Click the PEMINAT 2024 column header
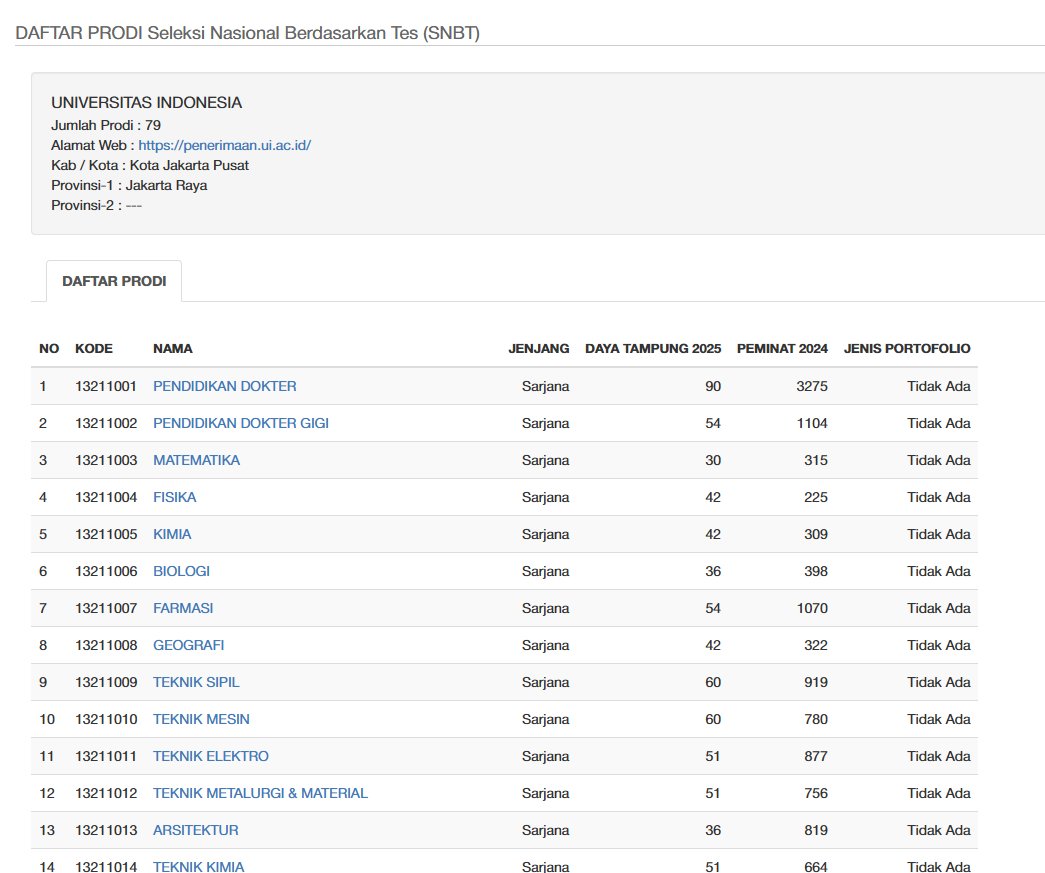 [782, 349]
